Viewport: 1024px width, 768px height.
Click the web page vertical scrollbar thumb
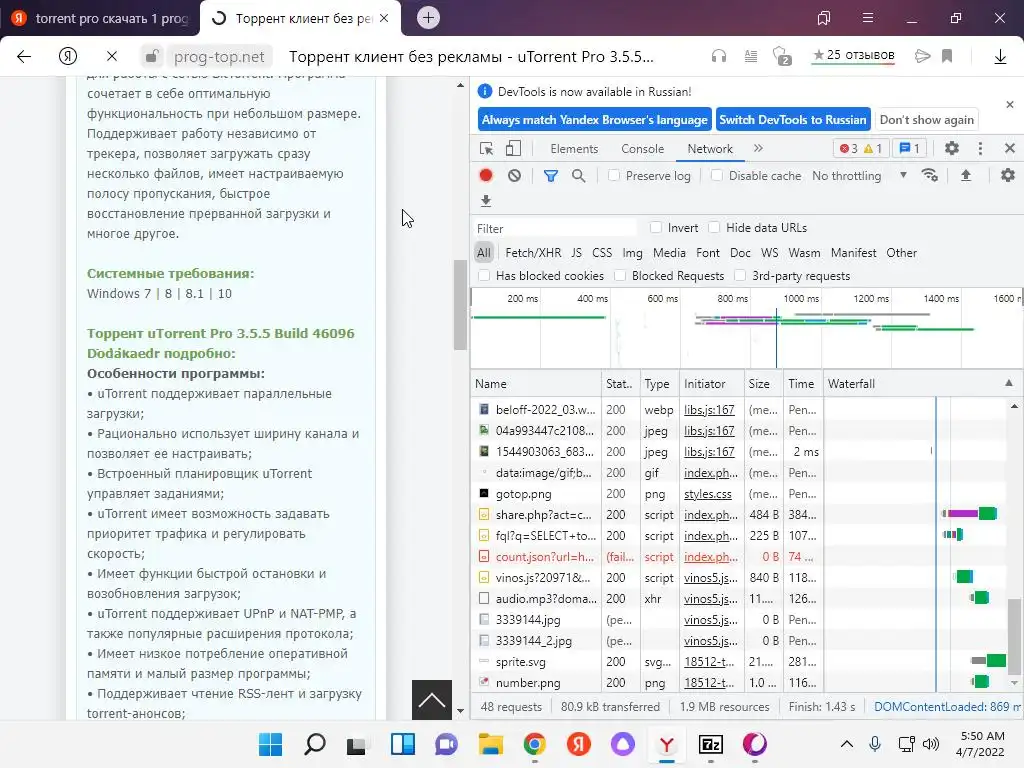[460, 305]
